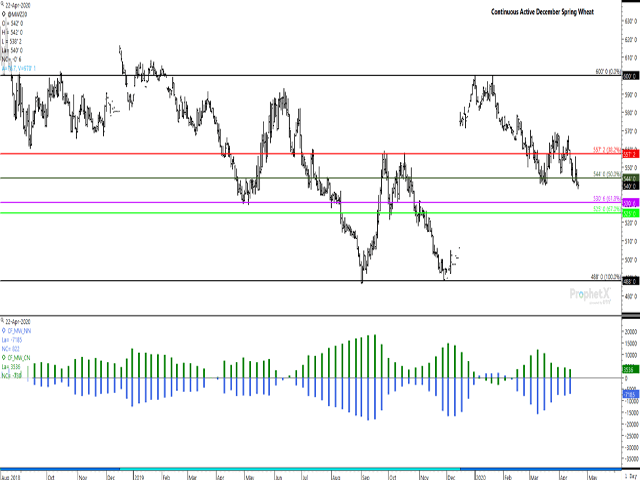Click the 50.0% retracement line label at 544'0
The width and height of the screenshot is (640, 480).
click(x=607, y=174)
